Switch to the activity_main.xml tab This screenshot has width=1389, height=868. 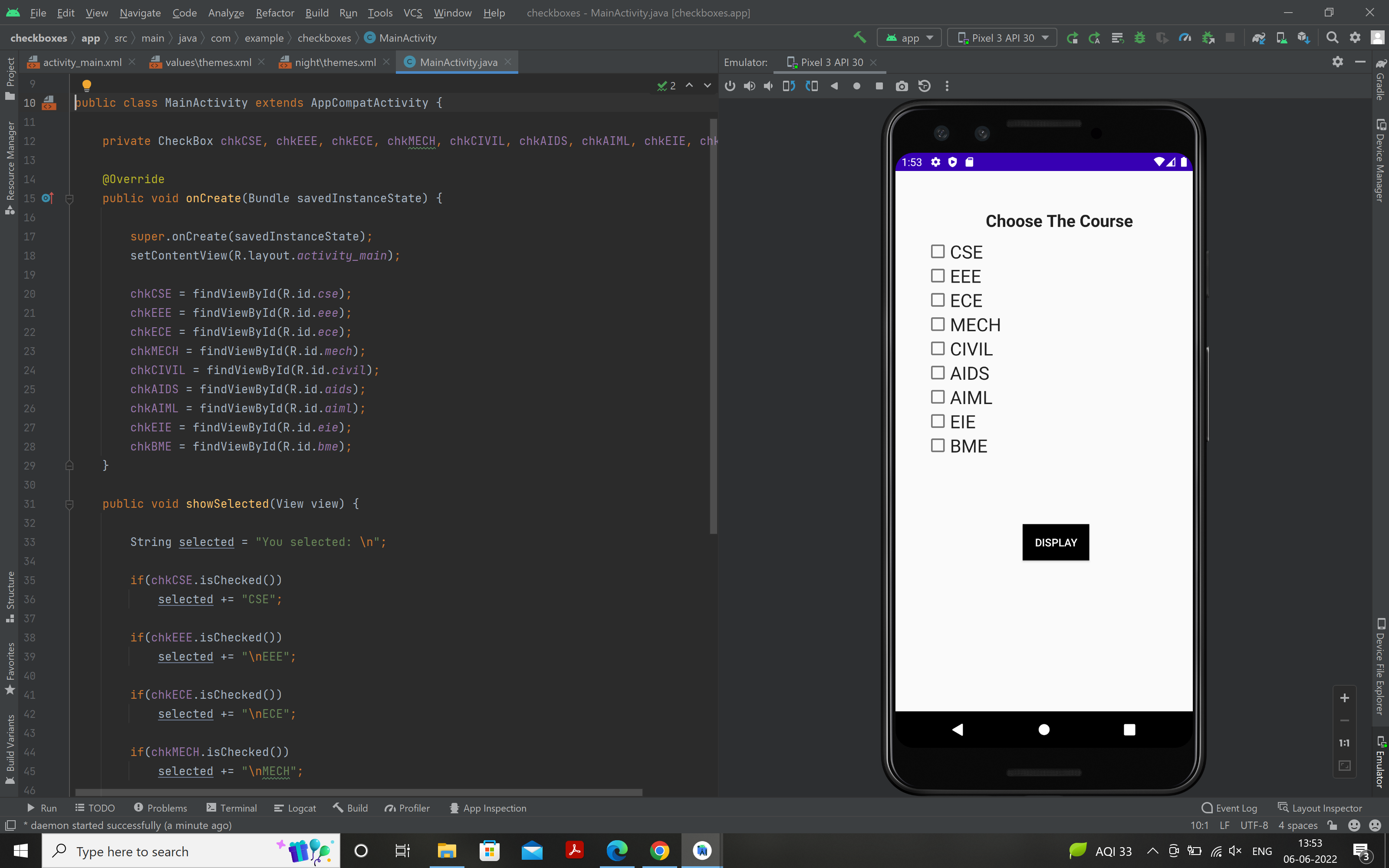pos(82,62)
